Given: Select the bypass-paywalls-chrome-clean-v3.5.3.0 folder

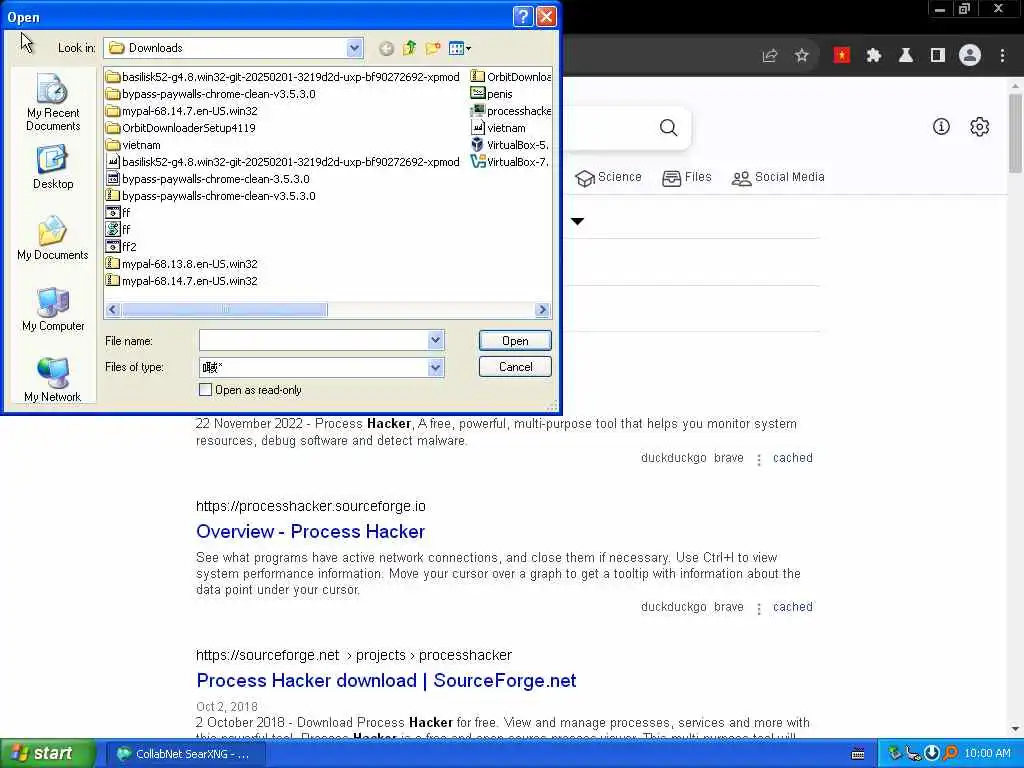Looking at the screenshot, I should 210,94.
